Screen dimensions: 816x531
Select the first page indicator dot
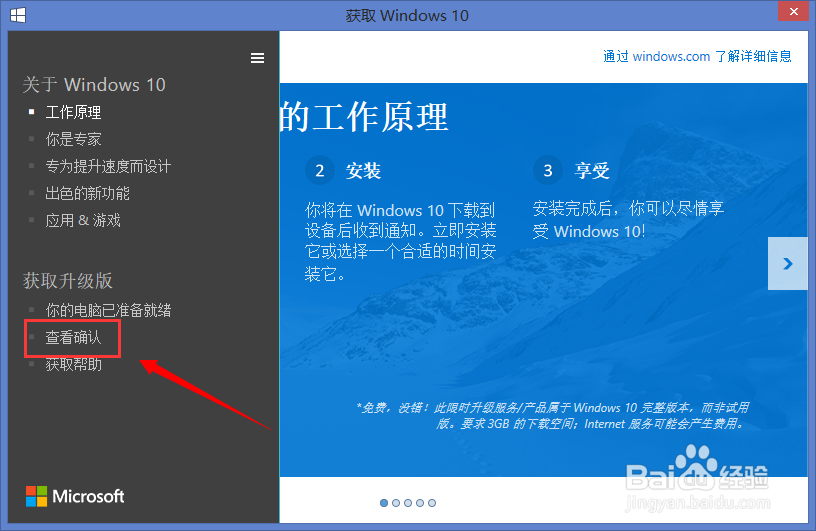coord(384,503)
